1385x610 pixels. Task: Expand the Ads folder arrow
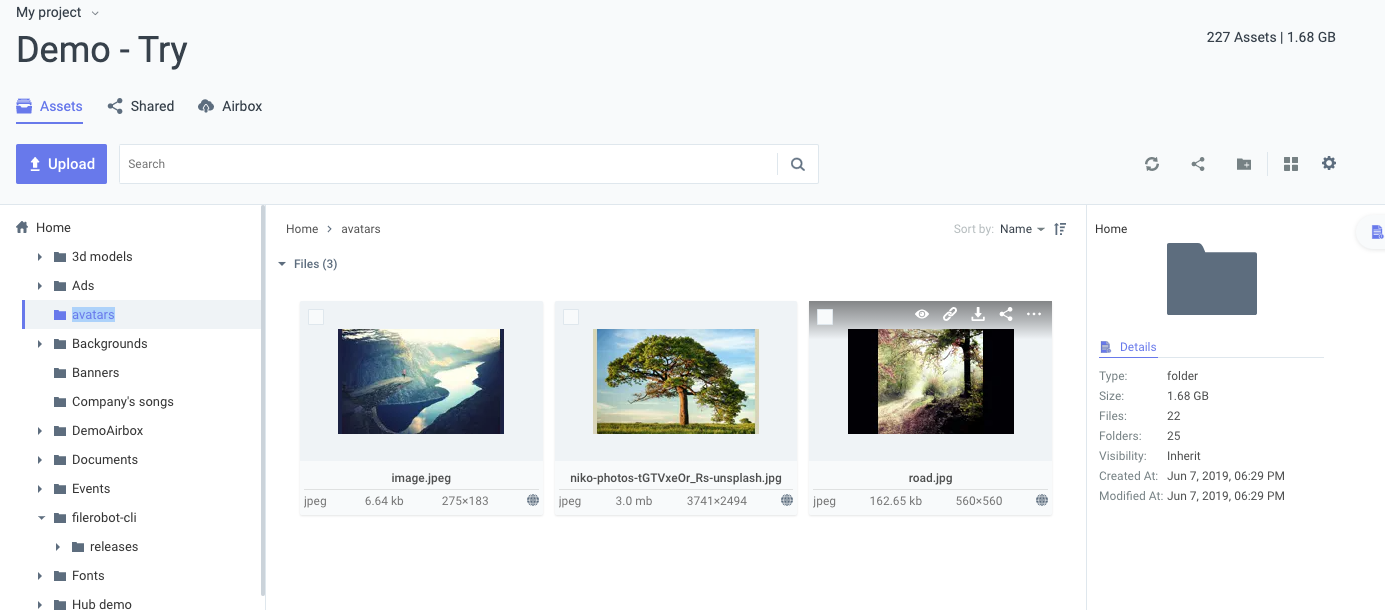click(40, 286)
